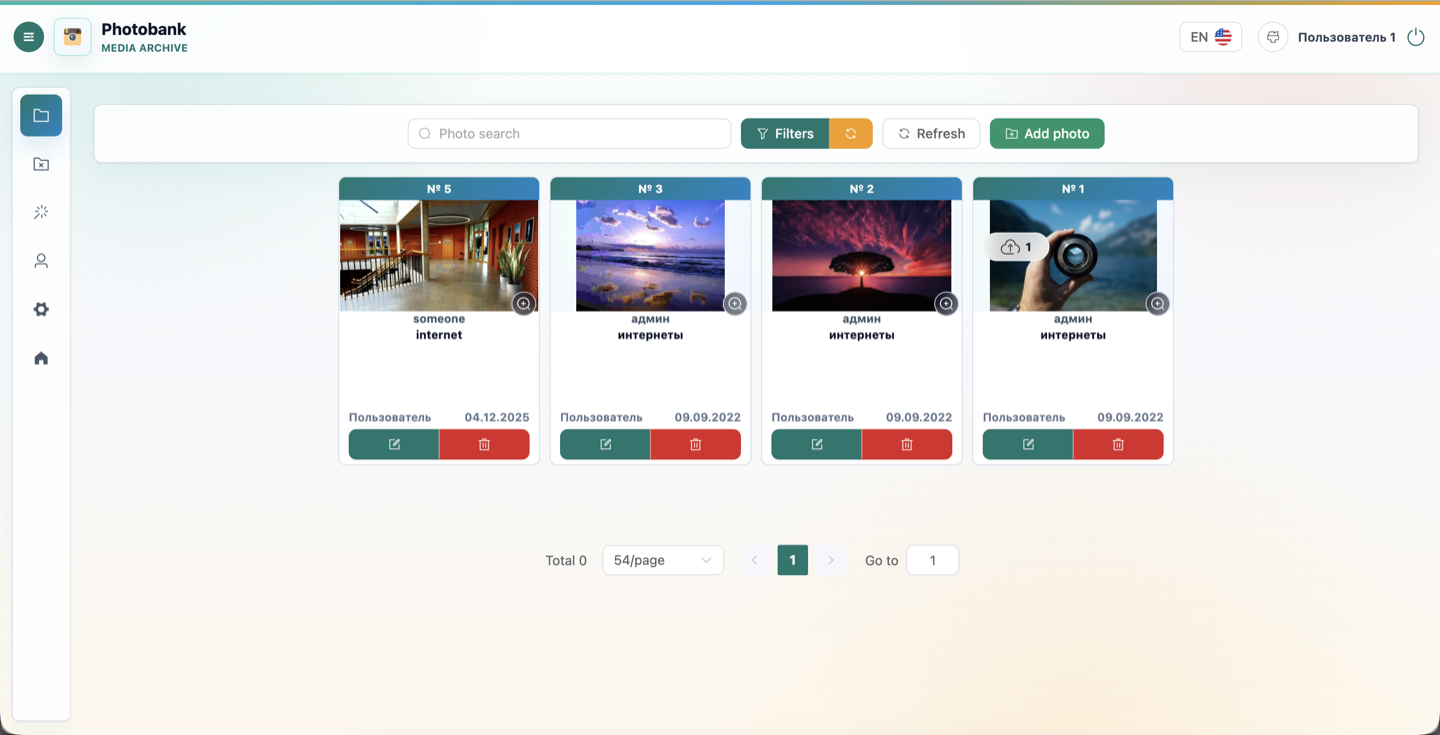
Task: Reset filters with the orange button
Action: (851, 134)
